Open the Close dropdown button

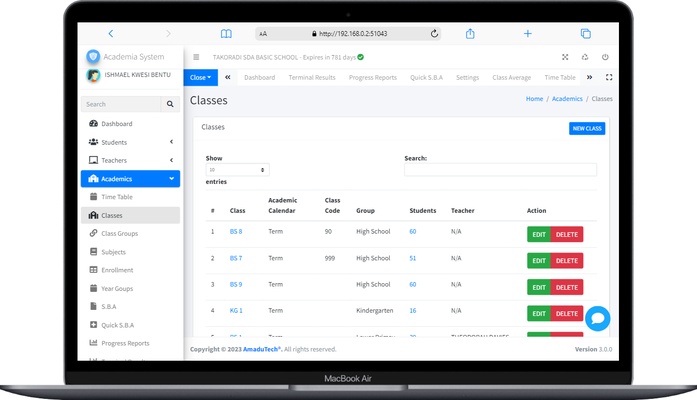coord(201,77)
